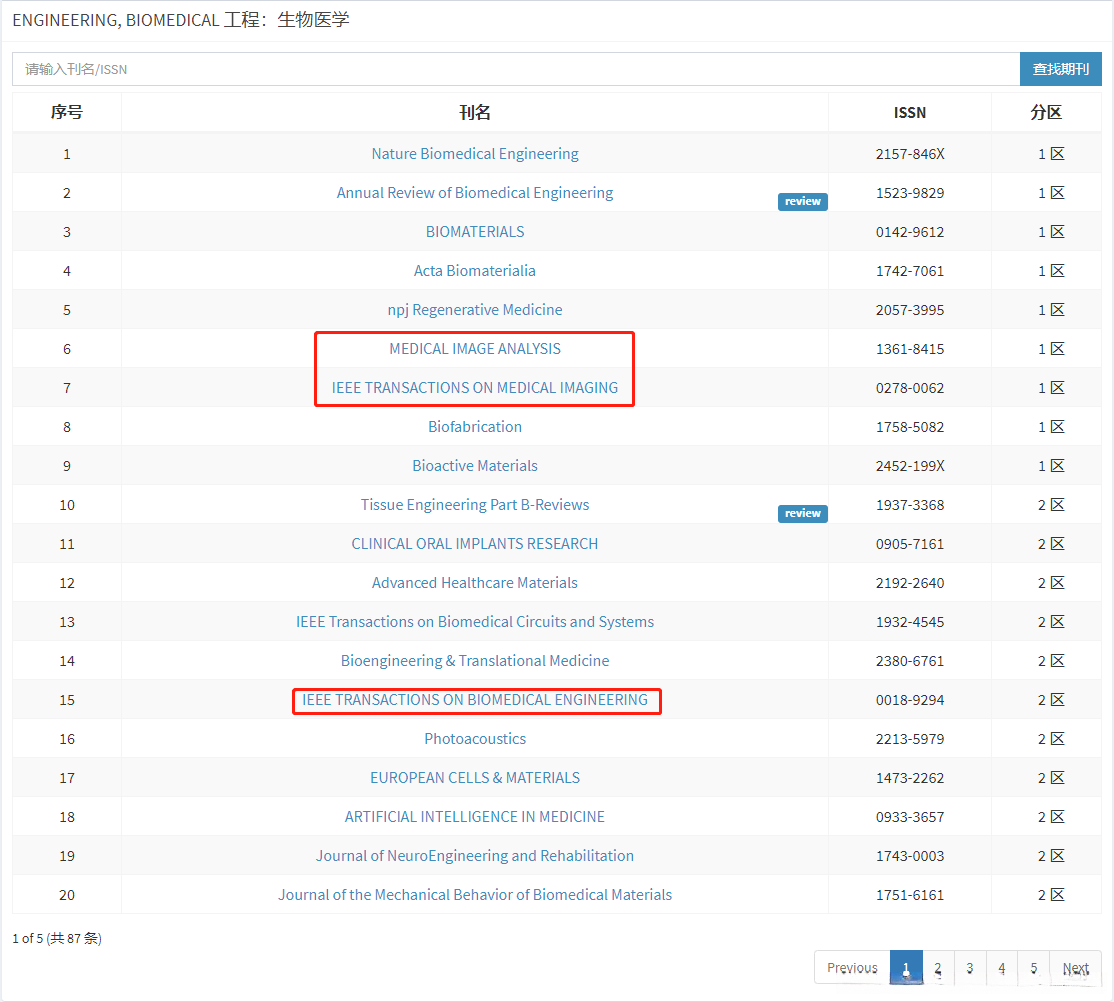This screenshot has width=1114, height=1002.
Task: Open the Nature Biomedical Engineering journal link
Action: (x=475, y=153)
